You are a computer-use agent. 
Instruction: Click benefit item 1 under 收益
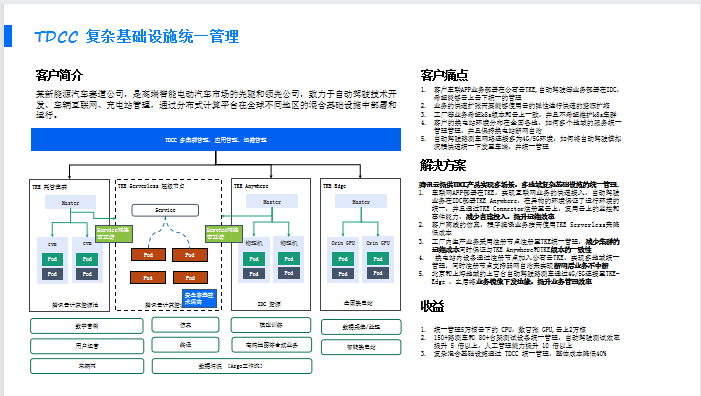[x=503, y=329]
